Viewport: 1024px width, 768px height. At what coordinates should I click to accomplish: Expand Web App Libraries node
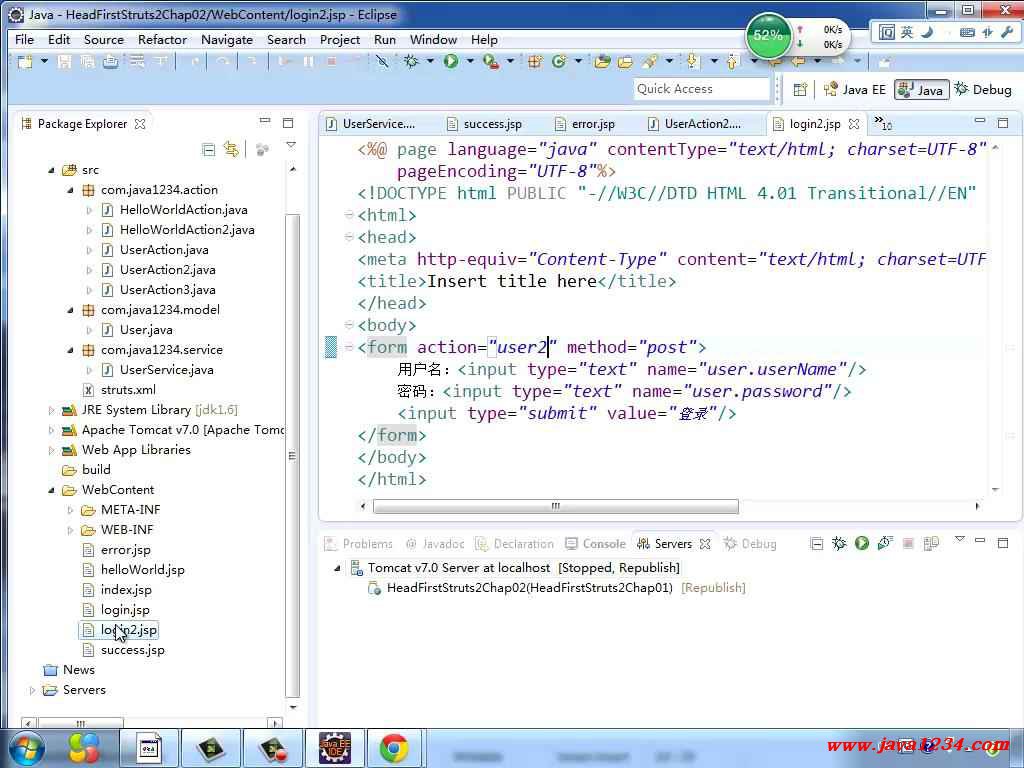(52, 450)
